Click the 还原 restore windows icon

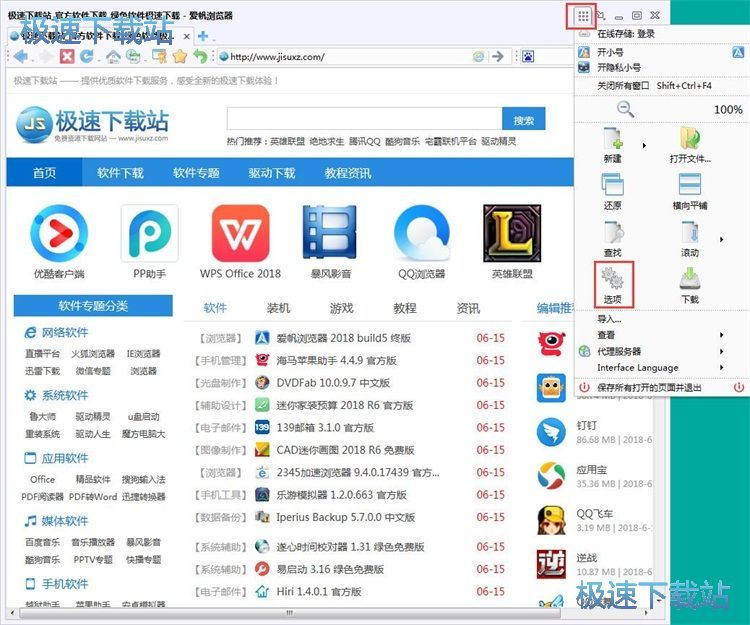(x=613, y=185)
